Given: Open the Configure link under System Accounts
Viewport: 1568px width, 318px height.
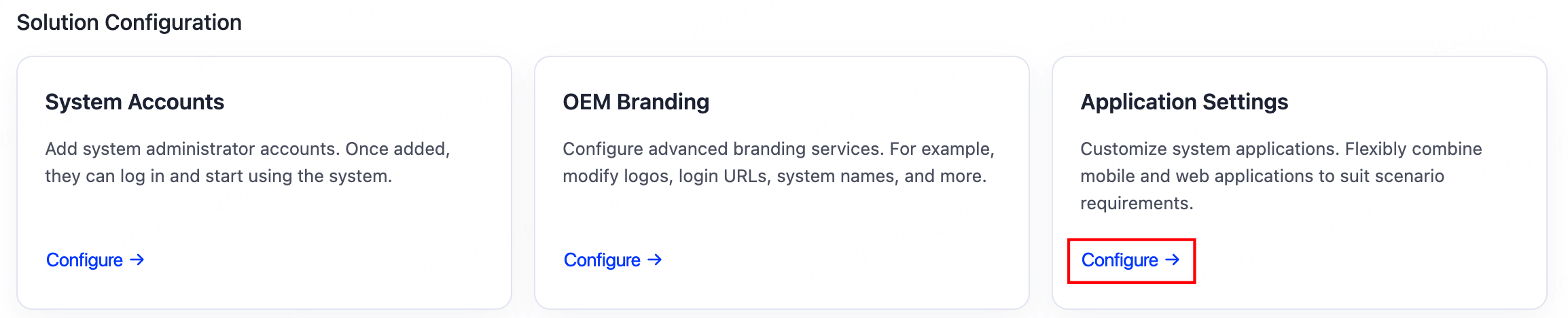Looking at the screenshot, I should 85,260.
